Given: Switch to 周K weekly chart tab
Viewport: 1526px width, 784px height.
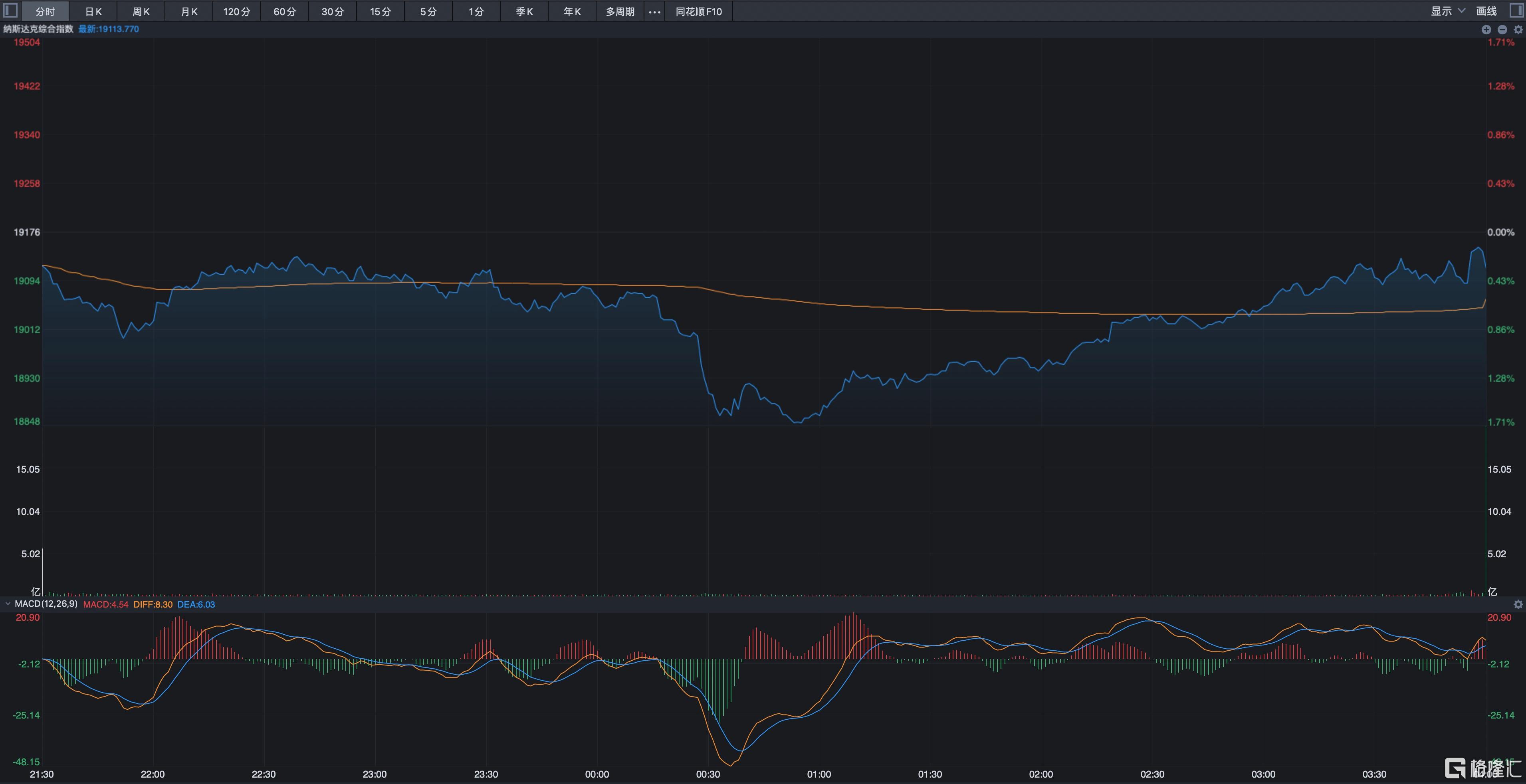Looking at the screenshot, I should point(141,12).
